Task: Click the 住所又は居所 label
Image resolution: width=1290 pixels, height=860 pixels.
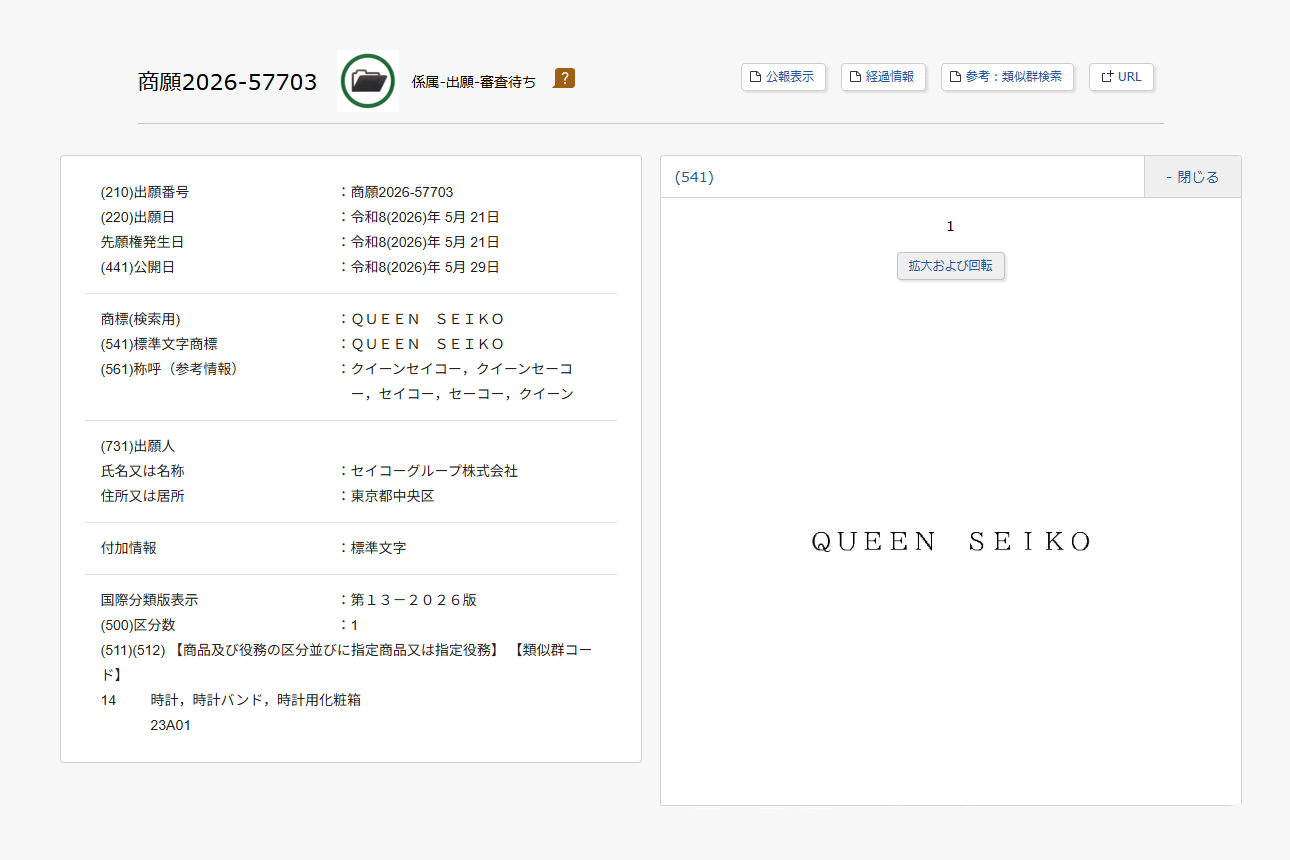Action: 143,496
